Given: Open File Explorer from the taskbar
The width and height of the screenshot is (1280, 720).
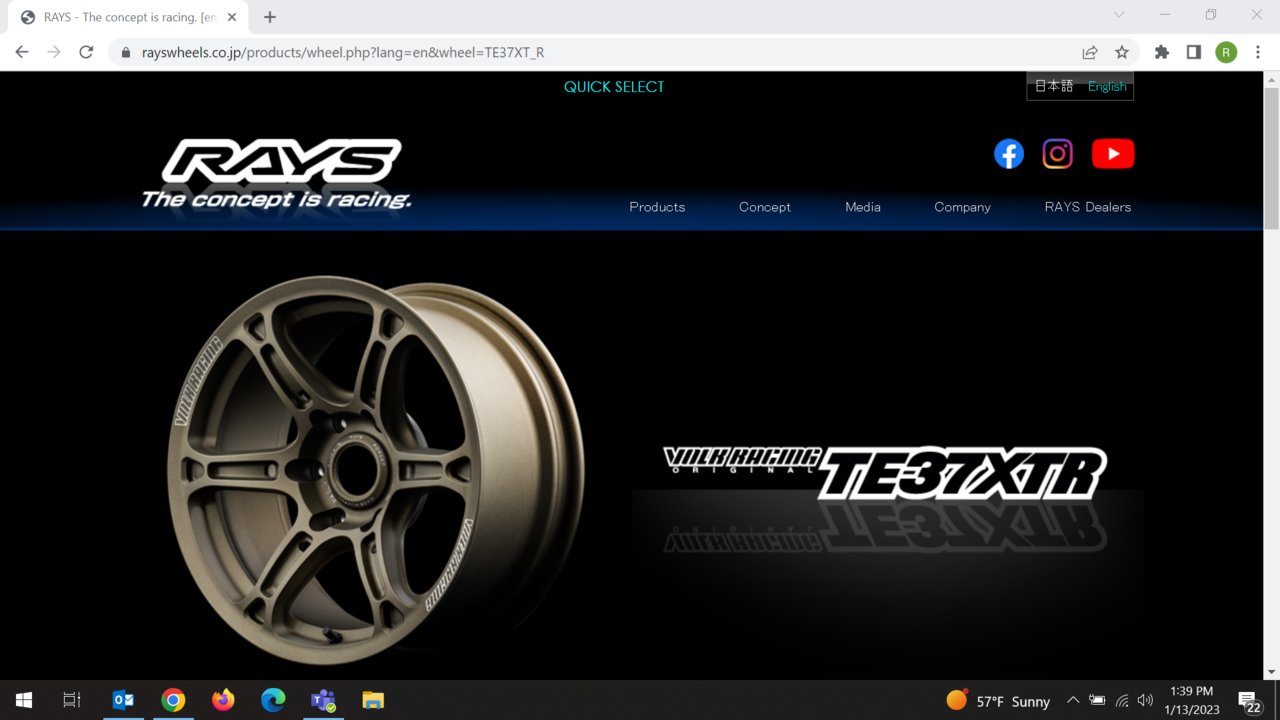Looking at the screenshot, I should [x=373, y=700].
